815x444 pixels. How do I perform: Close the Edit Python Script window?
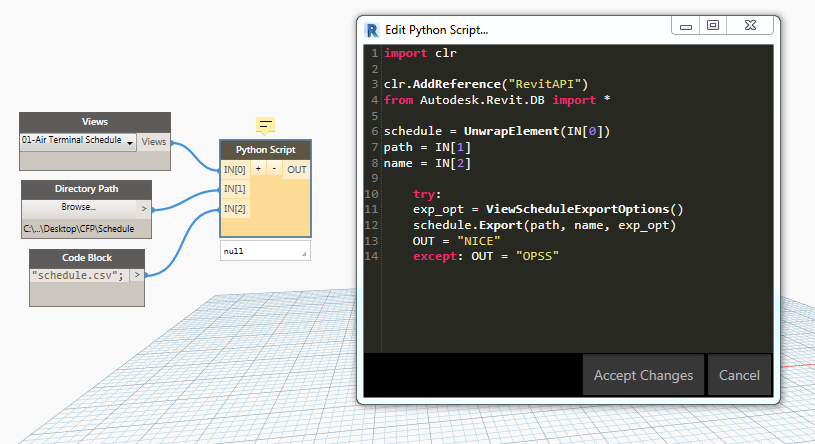tap(750, 25)
